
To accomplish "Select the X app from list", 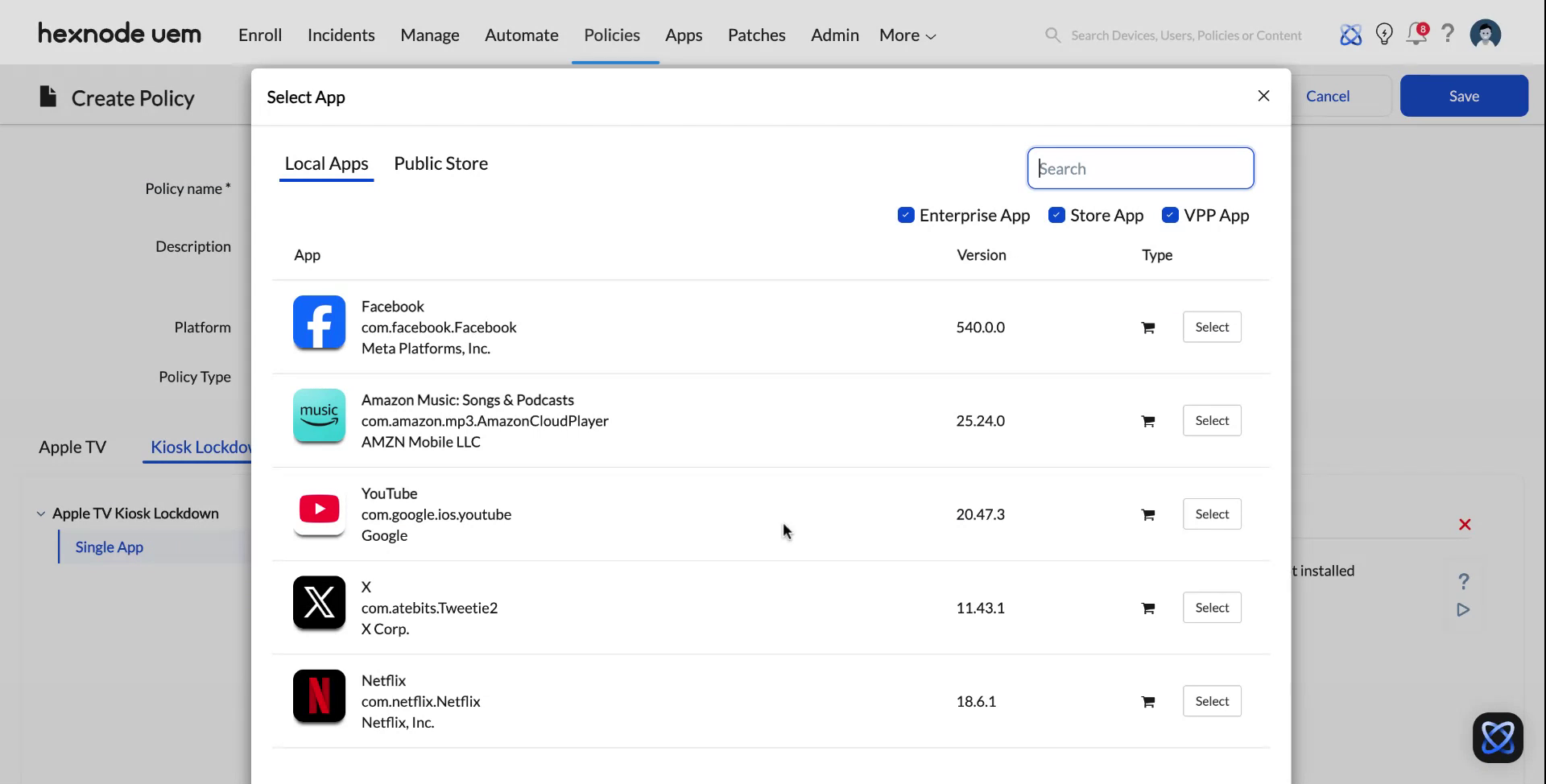I will pyautogui.click(x=1211, y=608).
